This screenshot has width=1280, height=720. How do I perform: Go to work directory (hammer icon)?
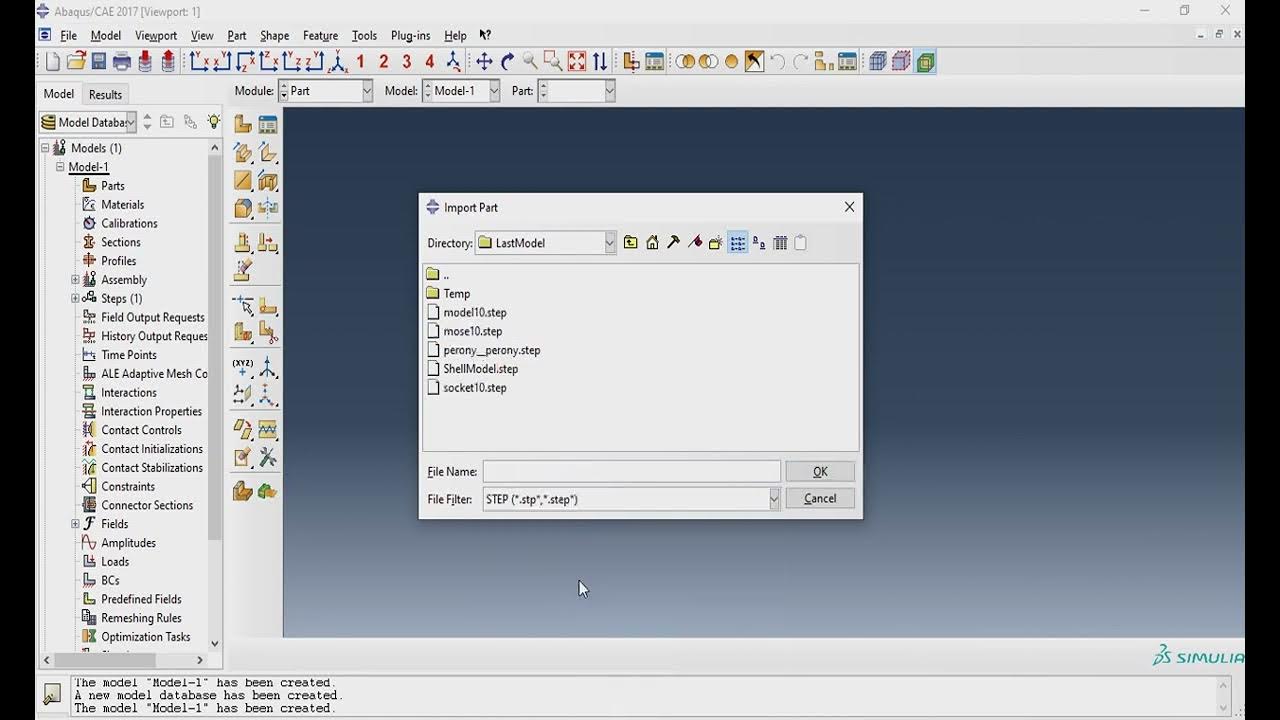pos(673,243)
